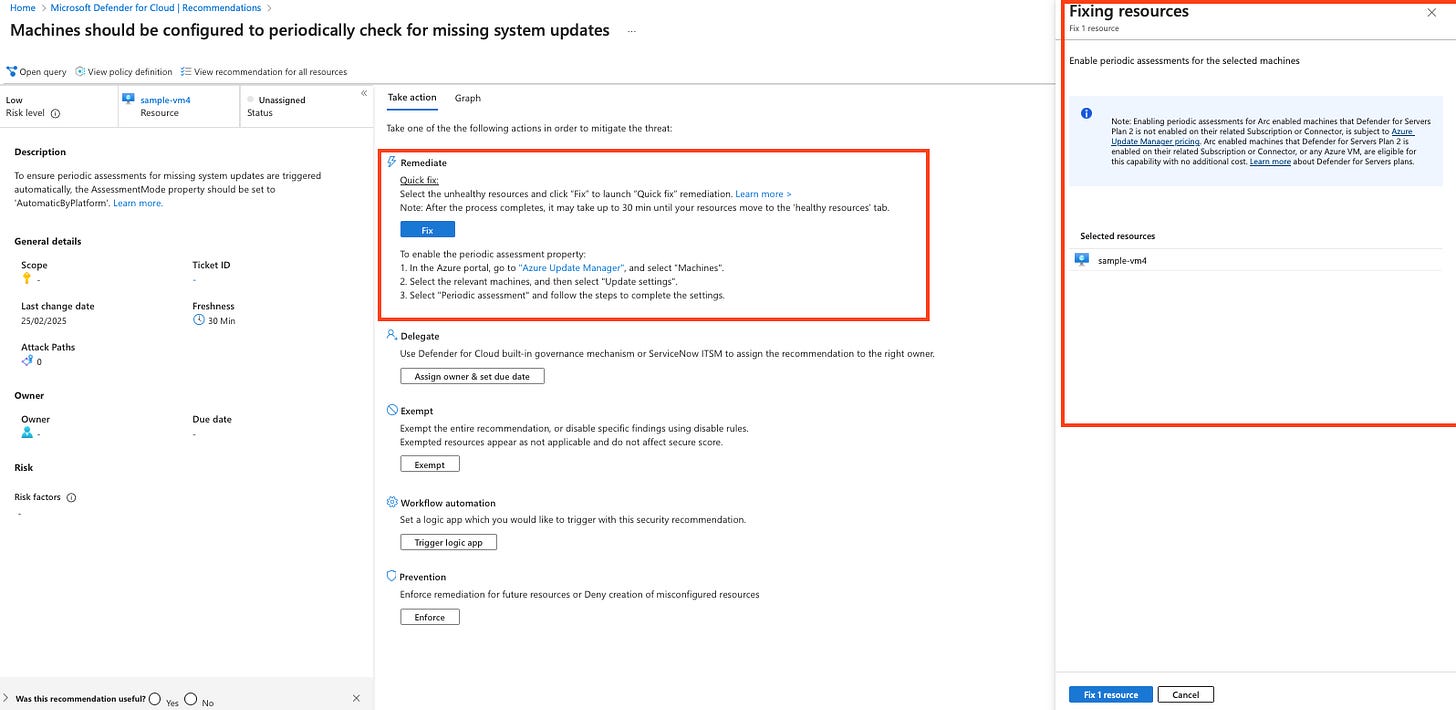
Task: Select the View policy definition icon
Action: point(80,71)
